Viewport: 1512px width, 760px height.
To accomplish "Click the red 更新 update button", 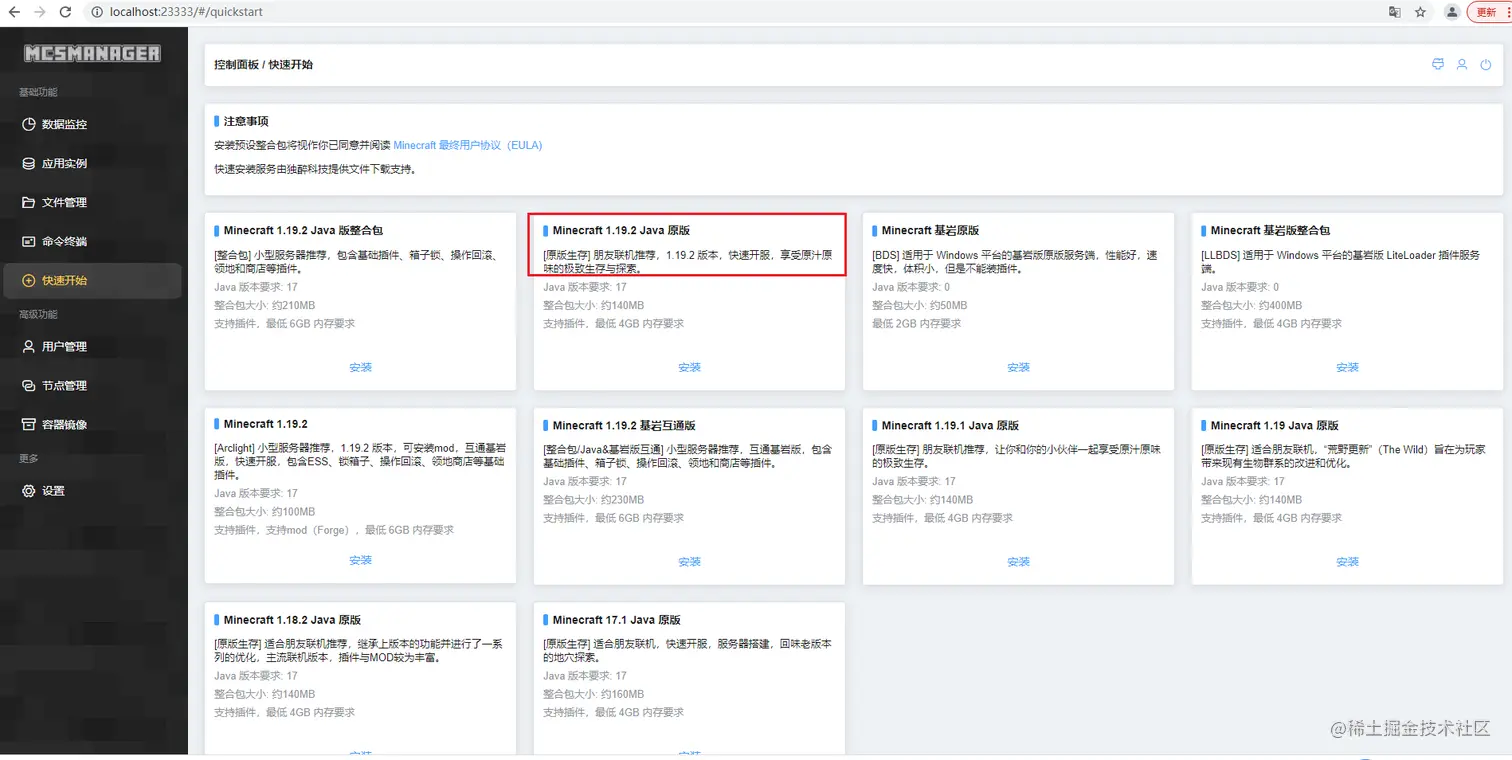I will point(1488,12).
